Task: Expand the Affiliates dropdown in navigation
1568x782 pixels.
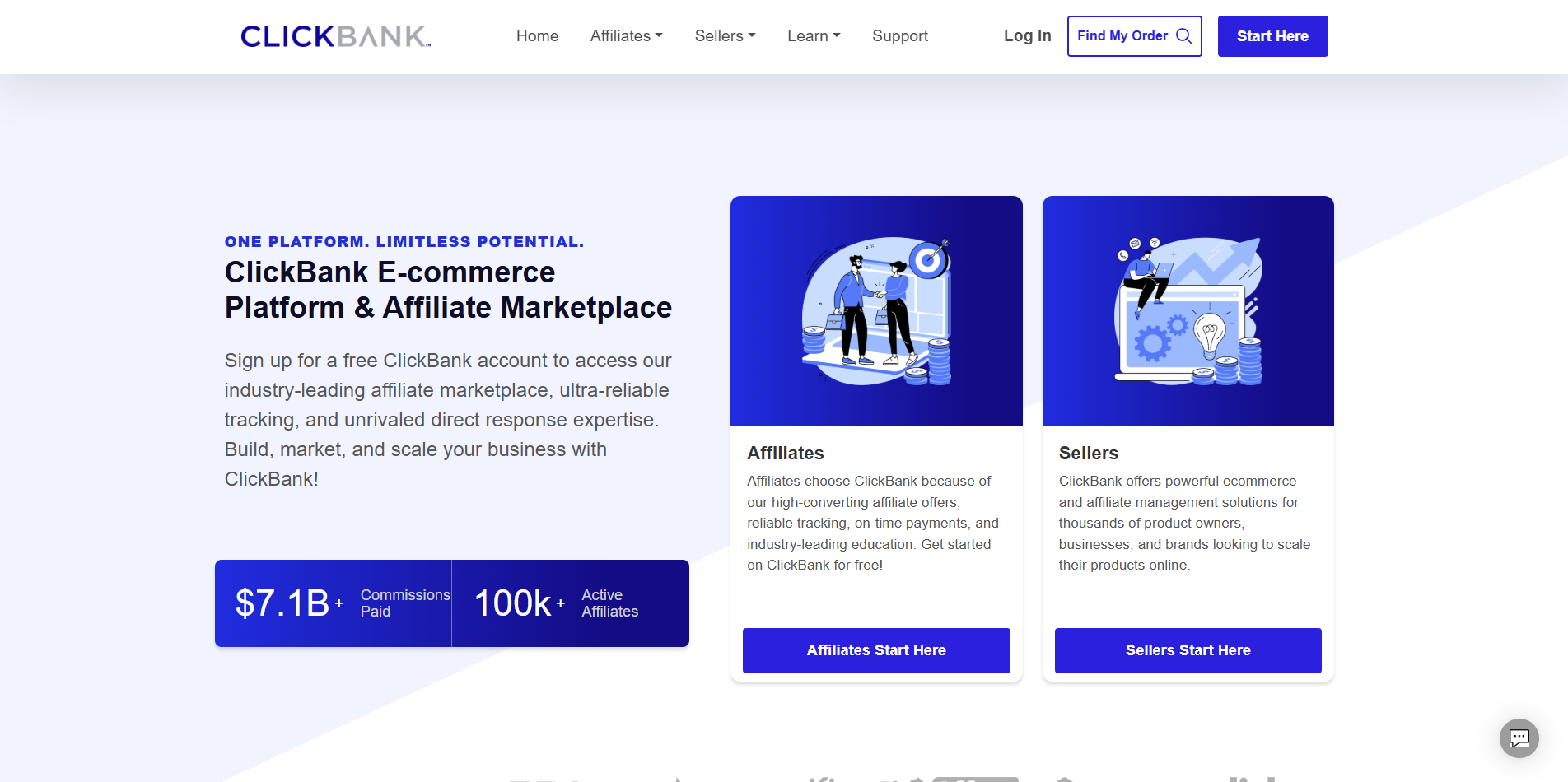Action: pyautogui.click(x=626, y=36)
